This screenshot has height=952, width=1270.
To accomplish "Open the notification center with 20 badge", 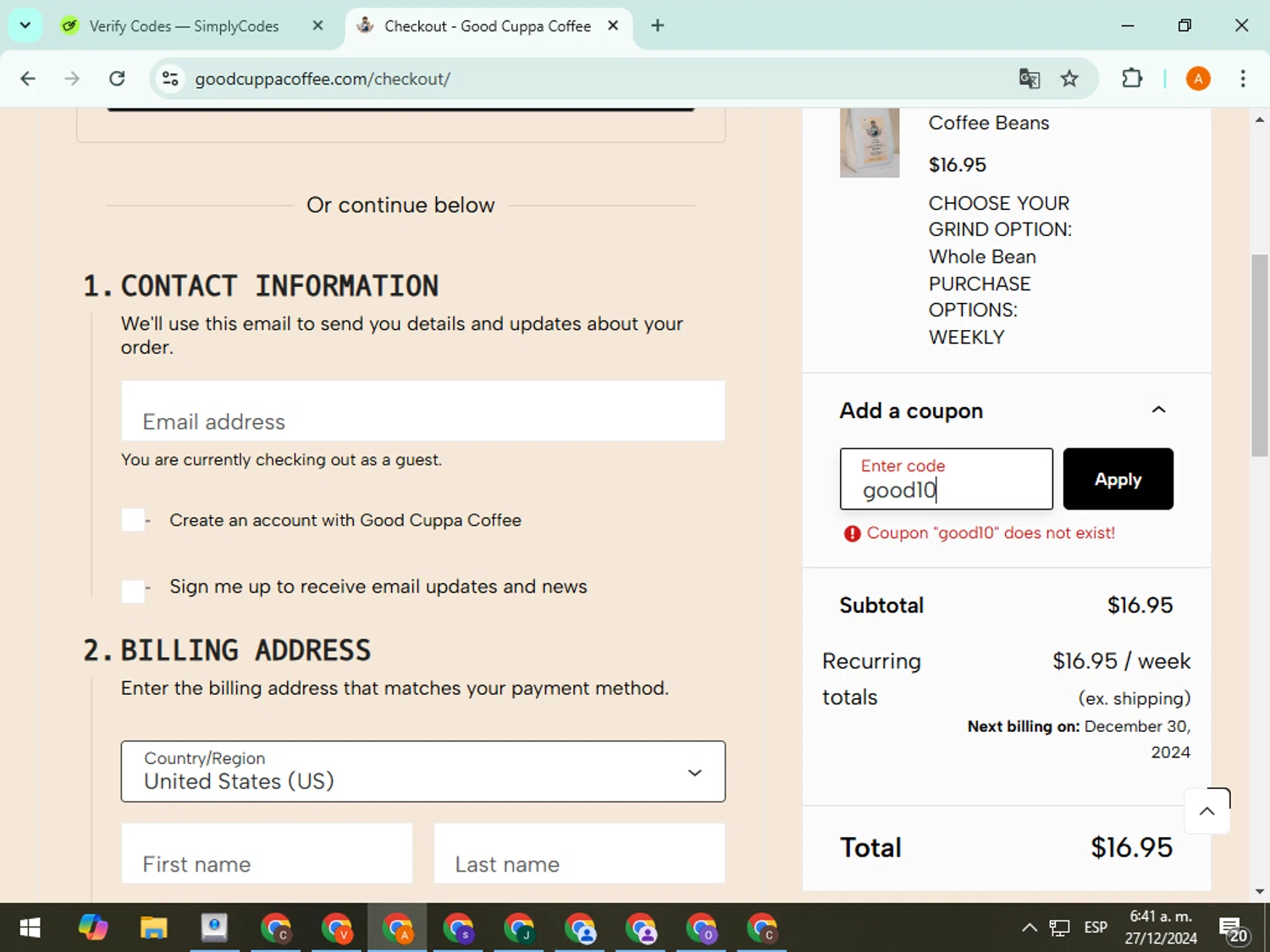I will (1234, 929).
